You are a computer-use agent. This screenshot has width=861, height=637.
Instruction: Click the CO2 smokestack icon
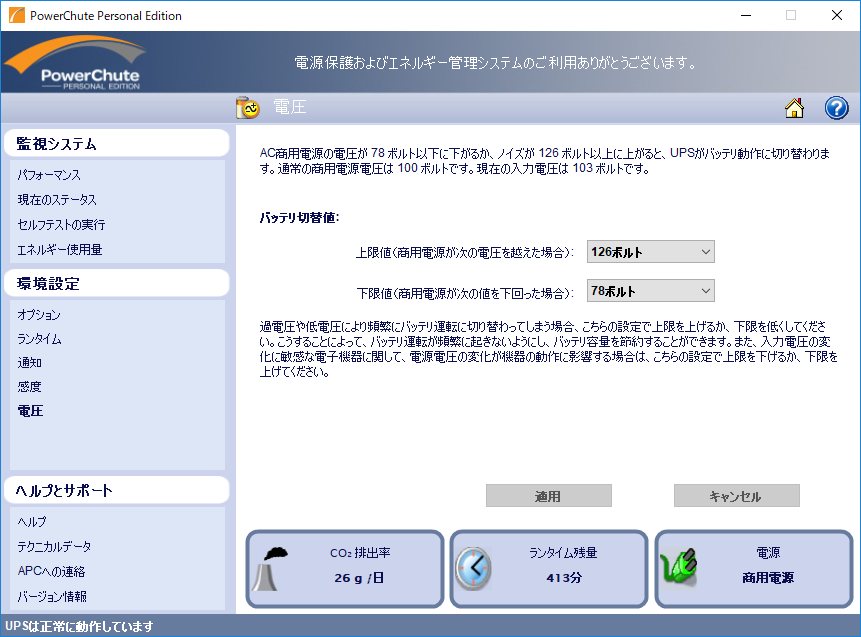[x=271, y=569]
